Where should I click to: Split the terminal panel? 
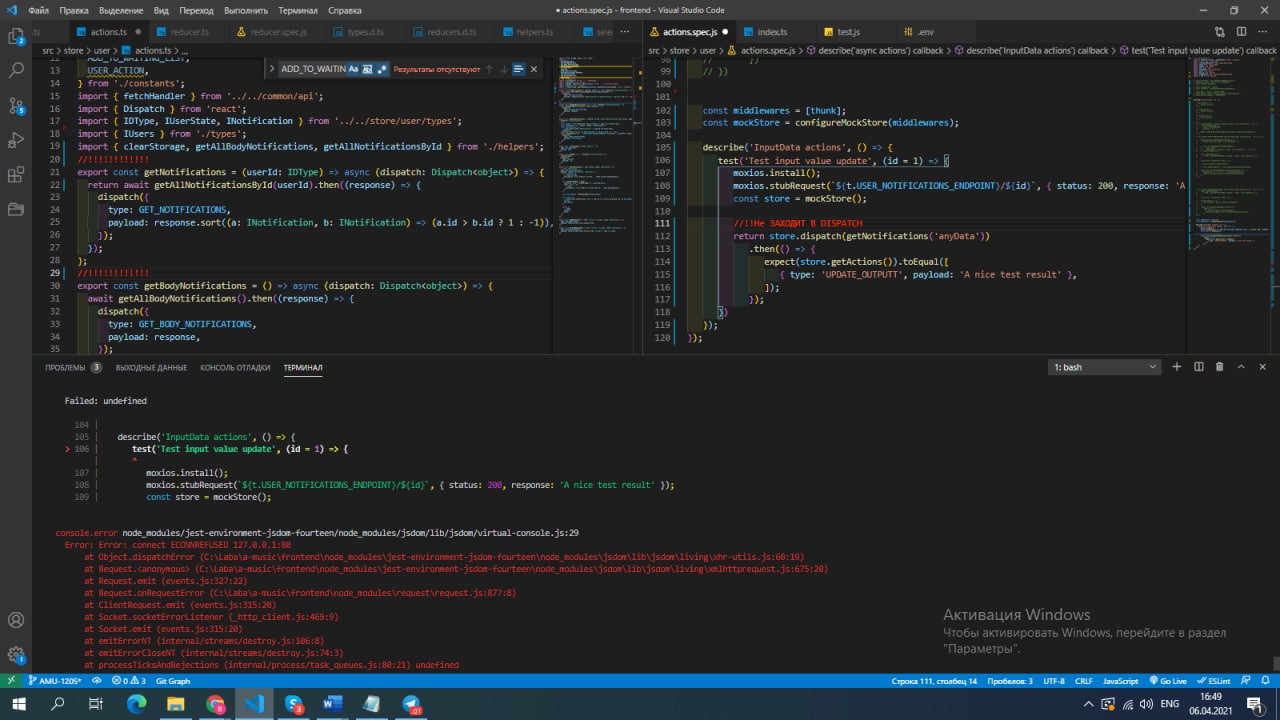(1198, 367)
